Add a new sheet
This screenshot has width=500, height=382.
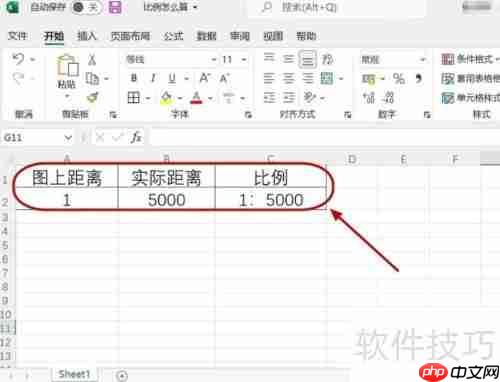[122, 376]
